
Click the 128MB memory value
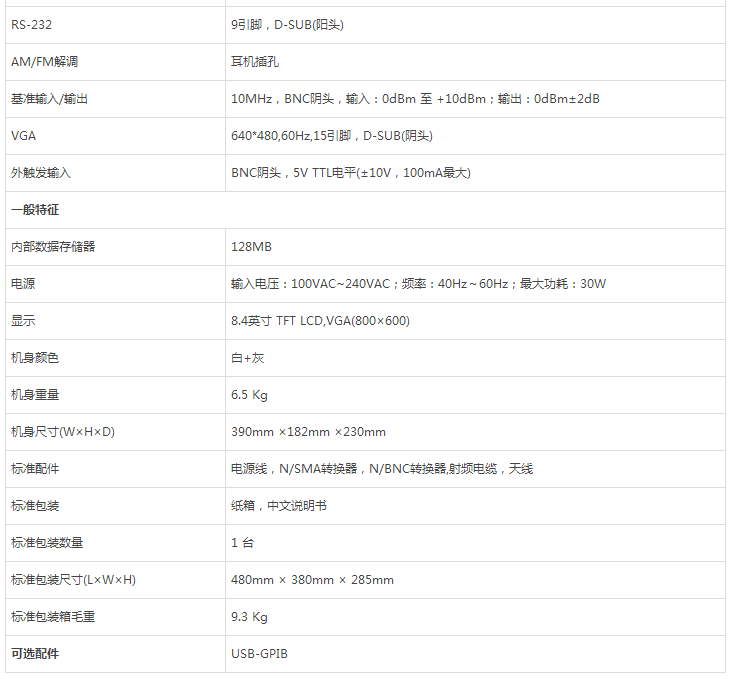tap(251, 247)
